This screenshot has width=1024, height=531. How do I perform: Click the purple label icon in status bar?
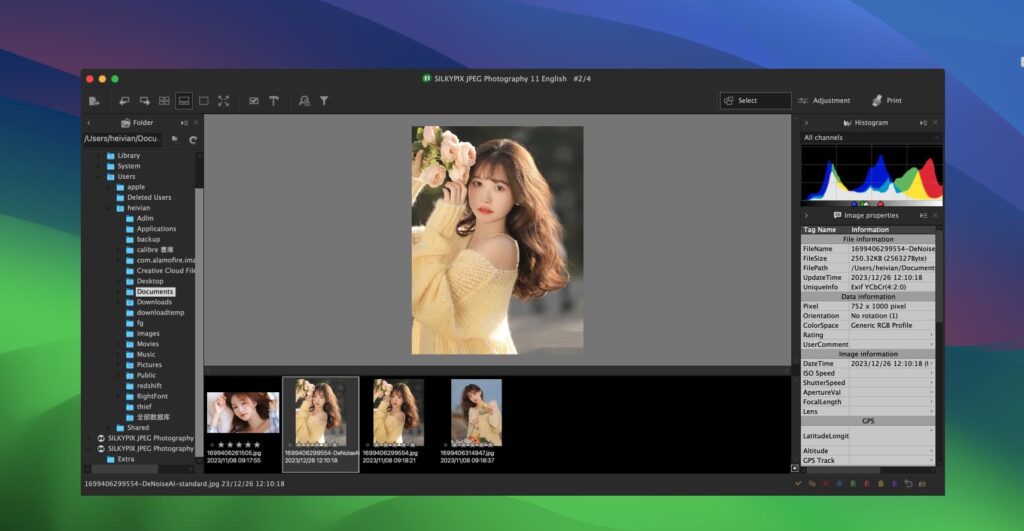pos(894,483)
